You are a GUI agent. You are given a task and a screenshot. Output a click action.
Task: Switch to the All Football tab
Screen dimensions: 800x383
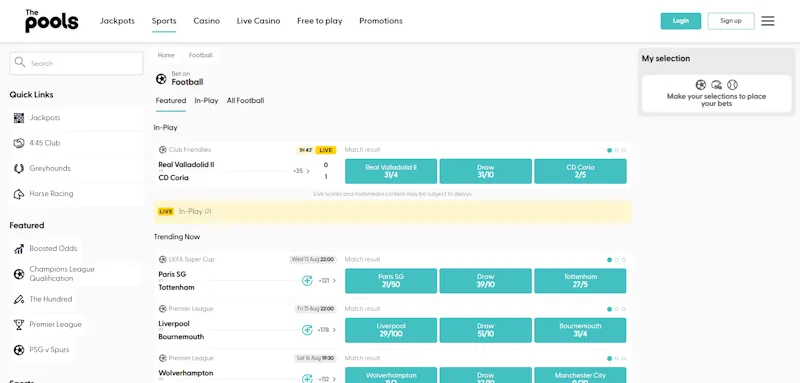point(245,101)
